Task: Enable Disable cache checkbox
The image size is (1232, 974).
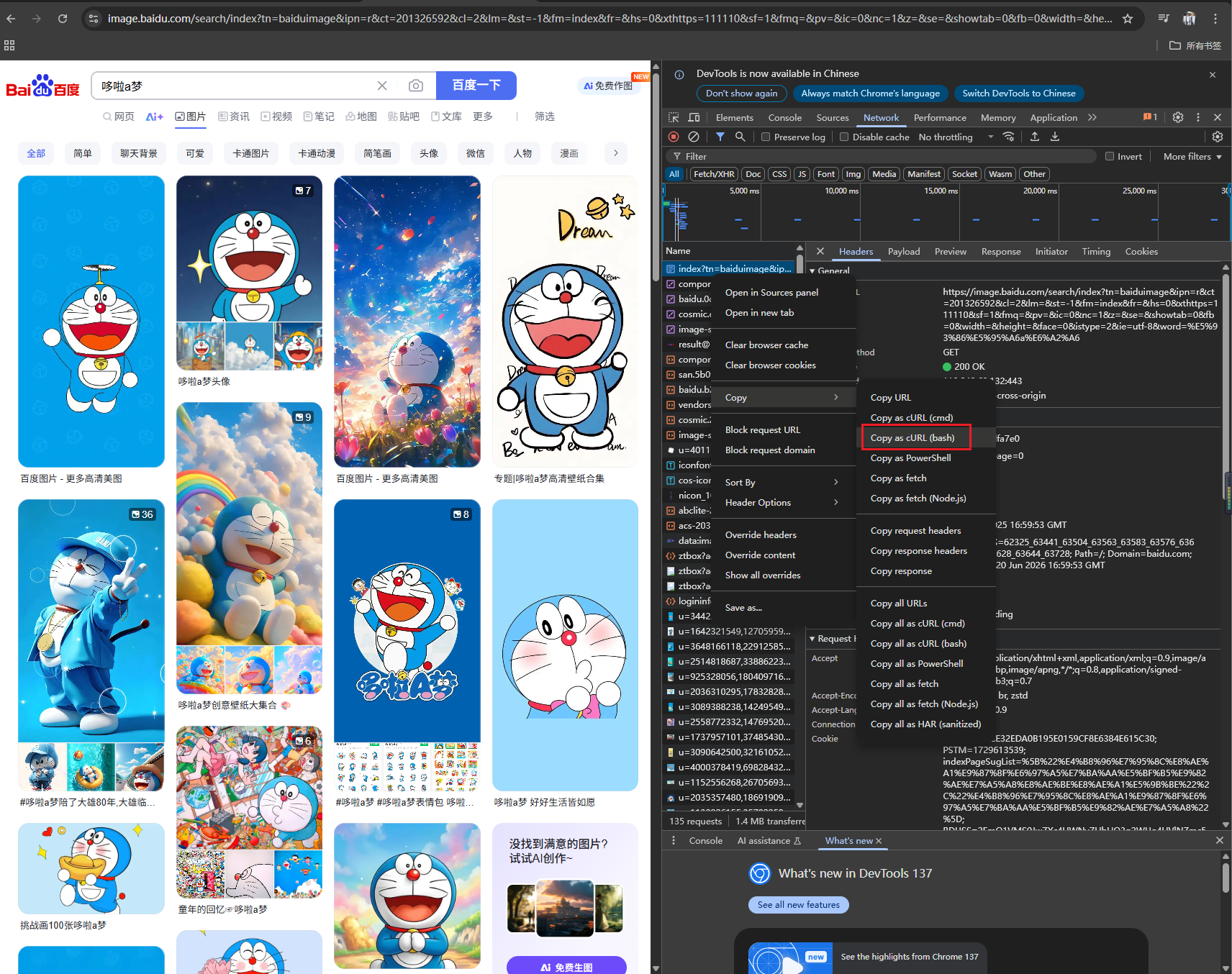Action: coord(844,137)
